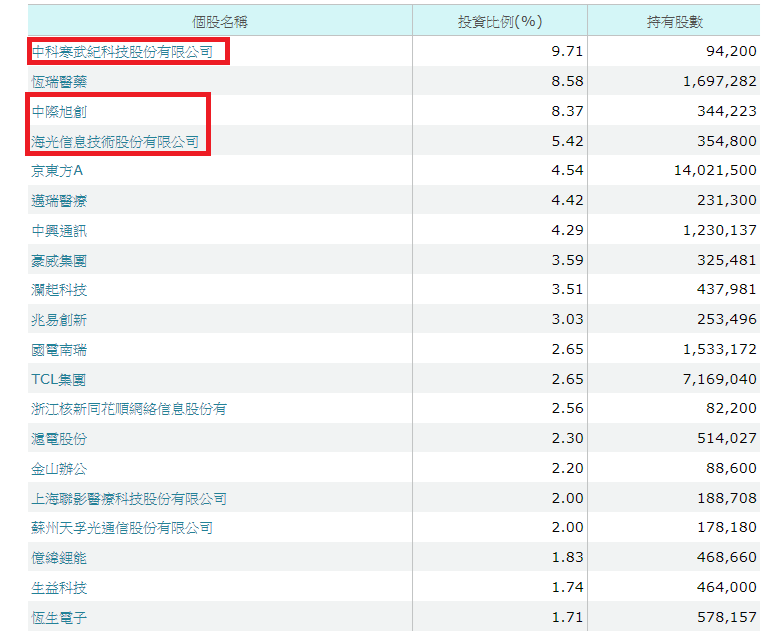Screen dimensions: 771x631
Task: Click the 464,000 shares held value
Action: click(727, 587)
